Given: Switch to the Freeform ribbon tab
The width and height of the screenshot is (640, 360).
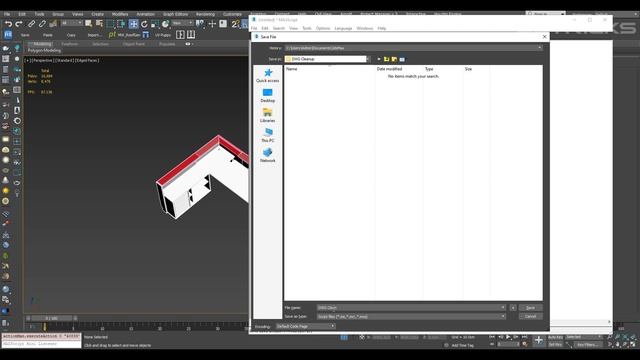Looking at the screenshot, I should click(69, 44).
